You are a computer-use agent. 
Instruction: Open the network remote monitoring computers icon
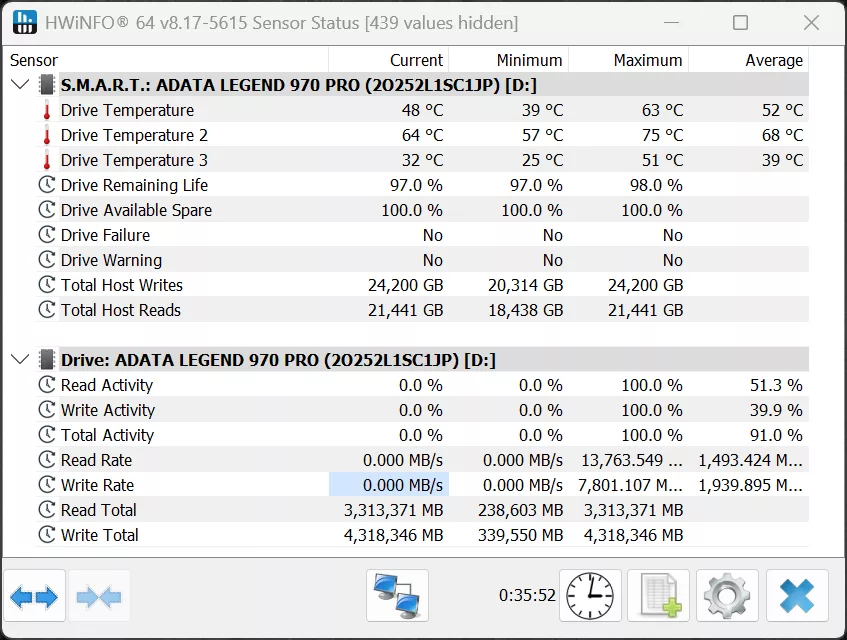tap(397, 596)
